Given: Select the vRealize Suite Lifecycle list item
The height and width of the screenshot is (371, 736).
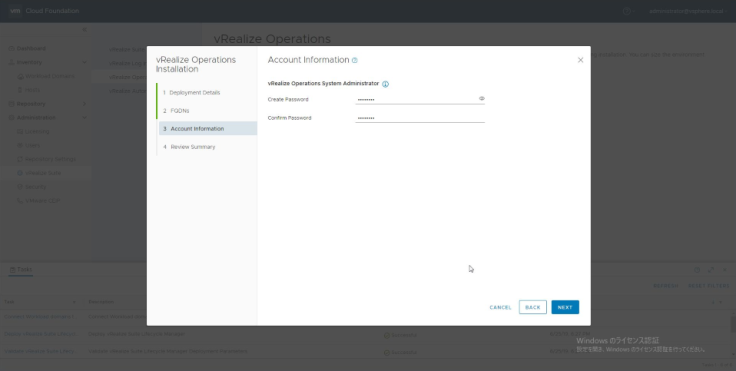Looking at the screenshot, I should click(x=127, y=49).
